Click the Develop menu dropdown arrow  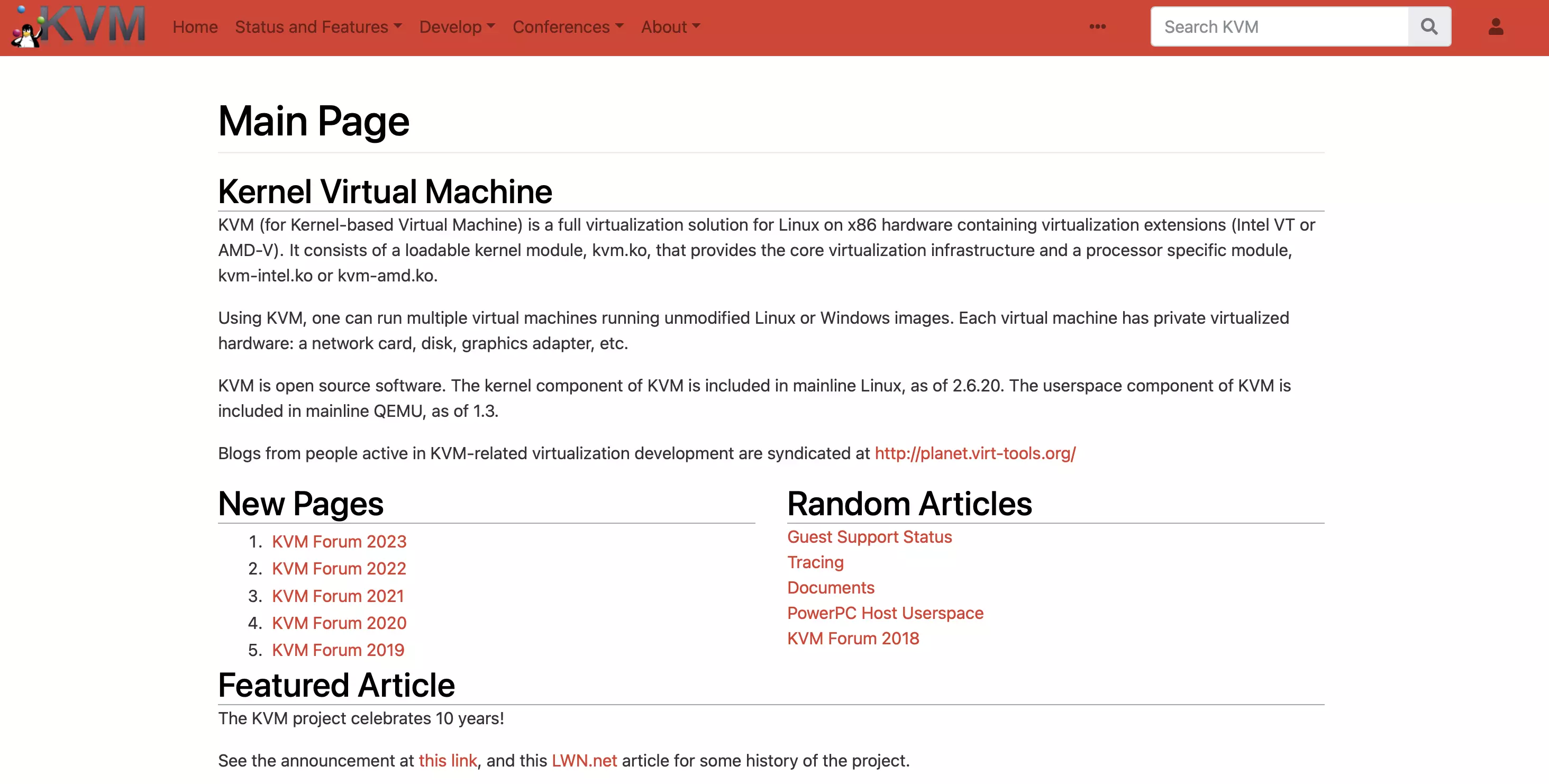click(491, 26)
